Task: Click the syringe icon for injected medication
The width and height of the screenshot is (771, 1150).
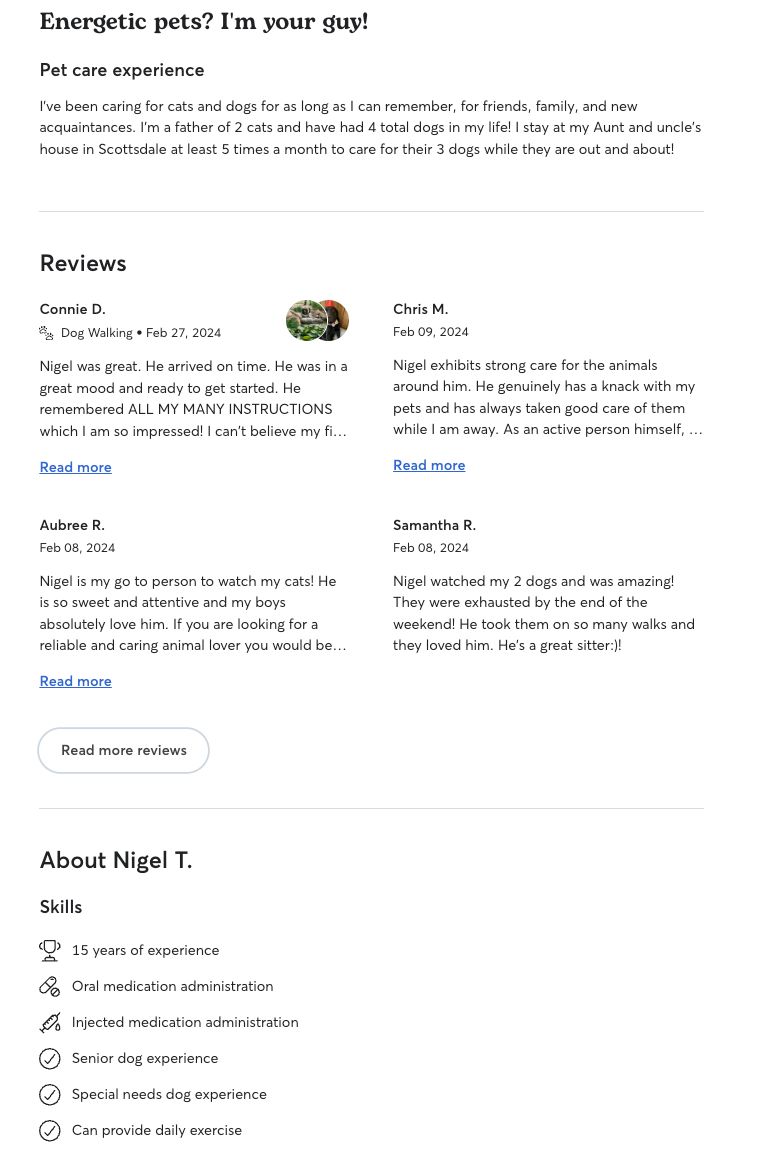Action: pyautogui.click(x=49, y=1022)
